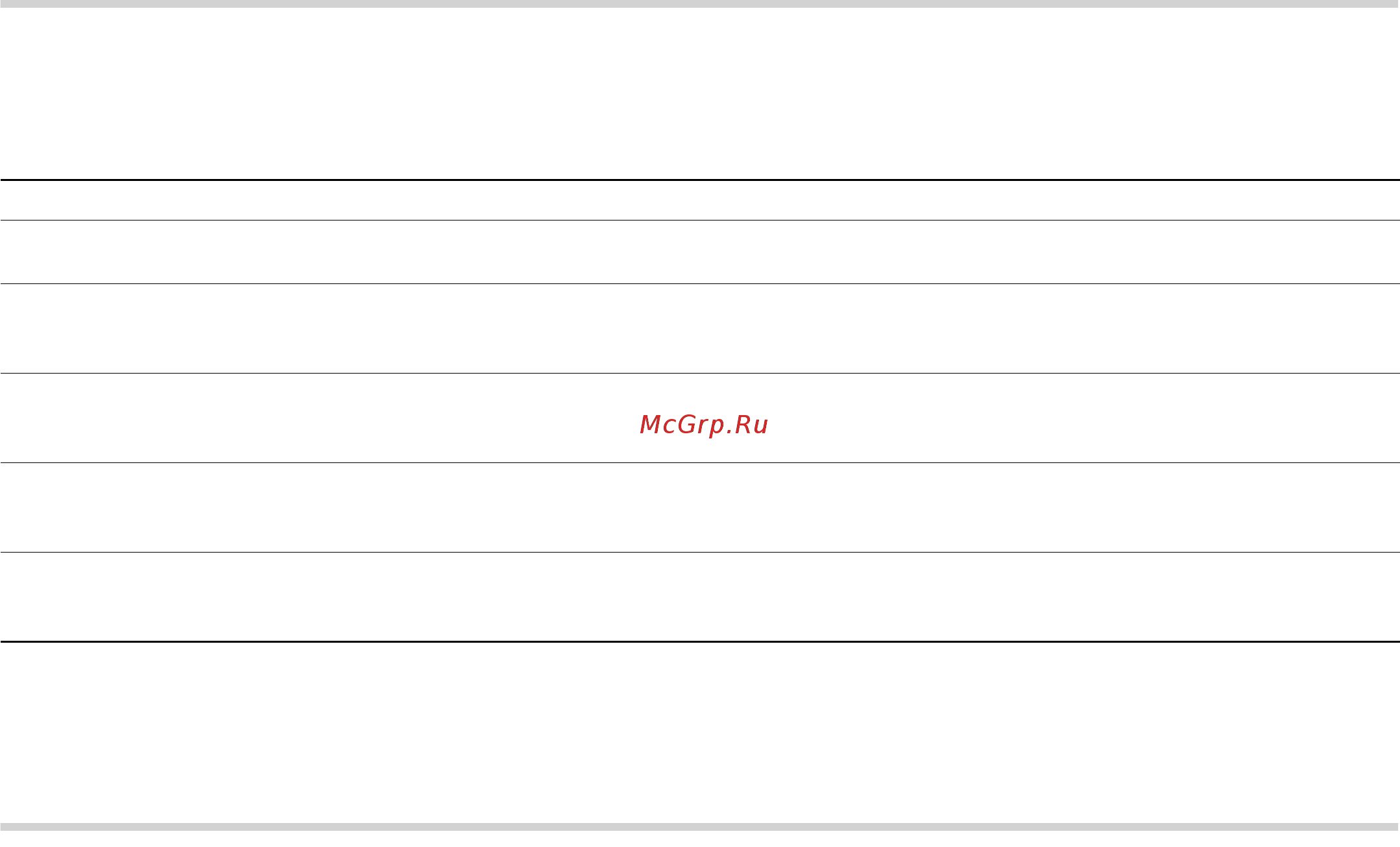Click the letter M in the McGrp.Ru watermark
This screenshot has height=847, width=1400.
651,425
